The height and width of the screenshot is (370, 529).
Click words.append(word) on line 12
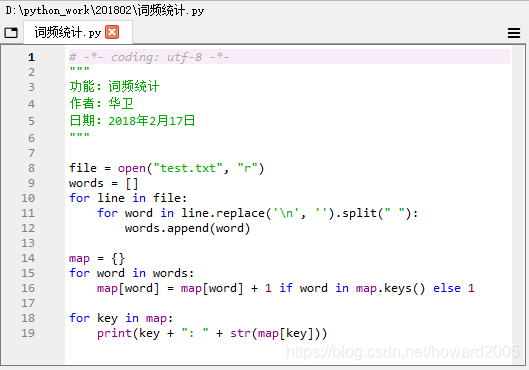click(187, 228)
